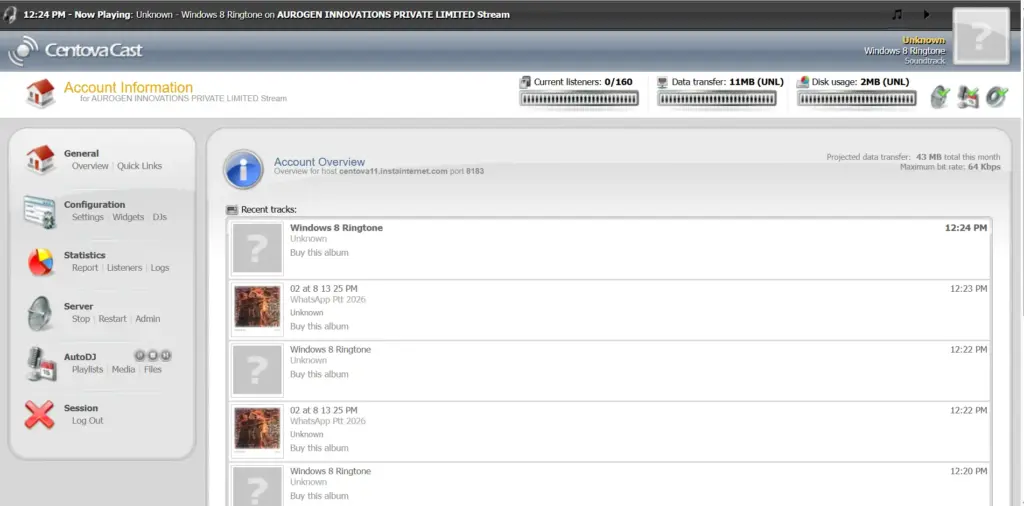Click the Statistics pie chart icon

click(40, 262)
